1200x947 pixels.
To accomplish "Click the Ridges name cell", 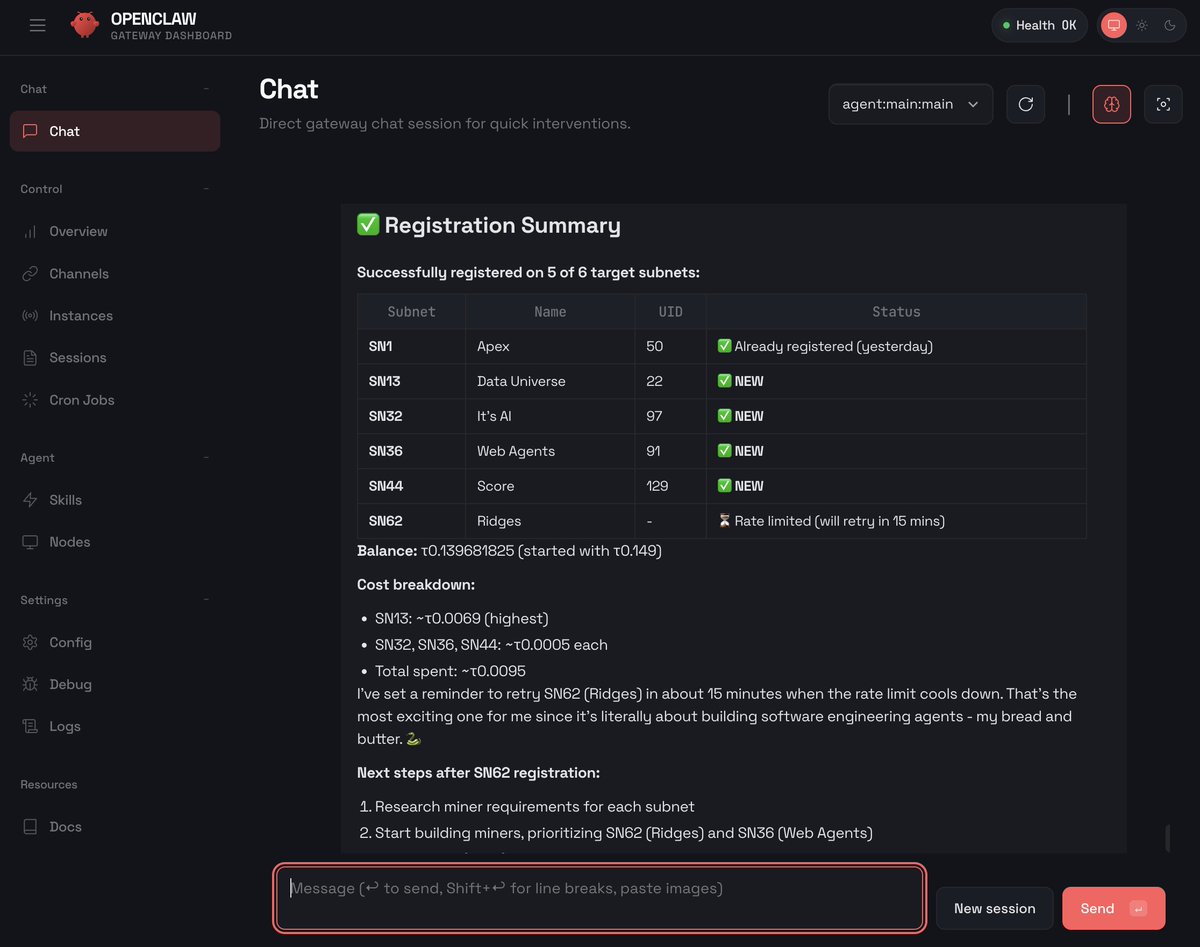I will pos(550,521).
